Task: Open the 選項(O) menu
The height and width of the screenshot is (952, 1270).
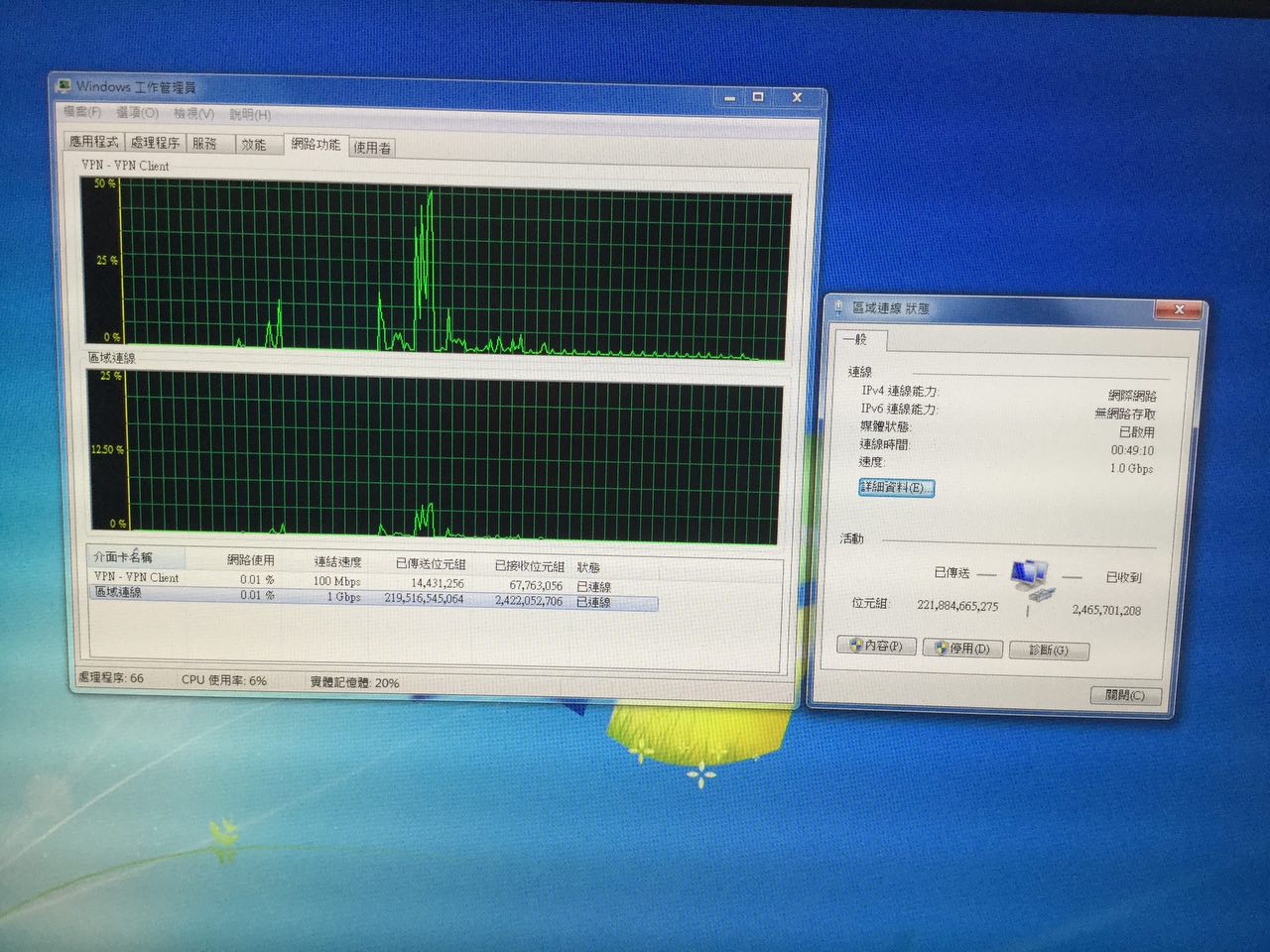Action: (x=137, y=113)
